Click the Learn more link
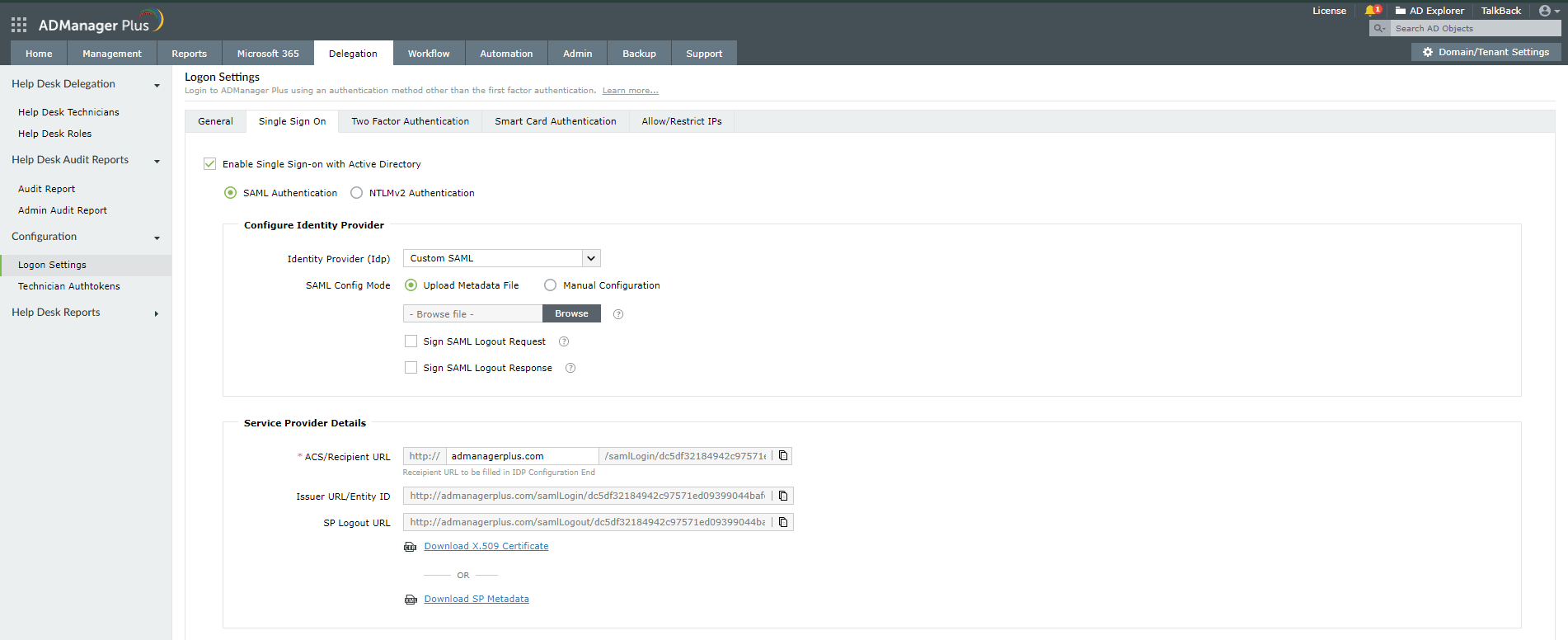1568x640 pixels. click(x=630, y=91)
